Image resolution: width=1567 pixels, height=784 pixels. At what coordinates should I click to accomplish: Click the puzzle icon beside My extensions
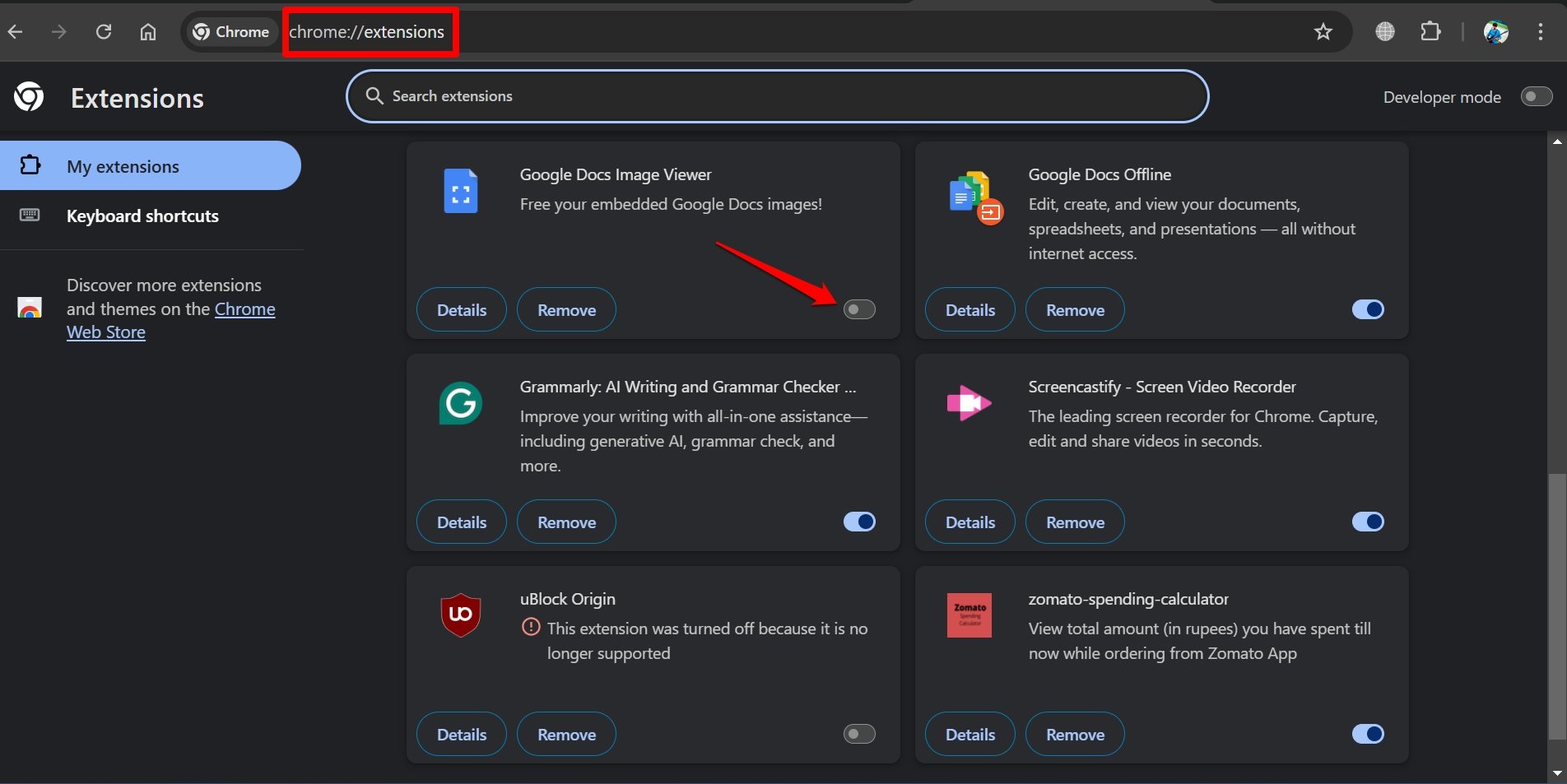click(30, 165)
